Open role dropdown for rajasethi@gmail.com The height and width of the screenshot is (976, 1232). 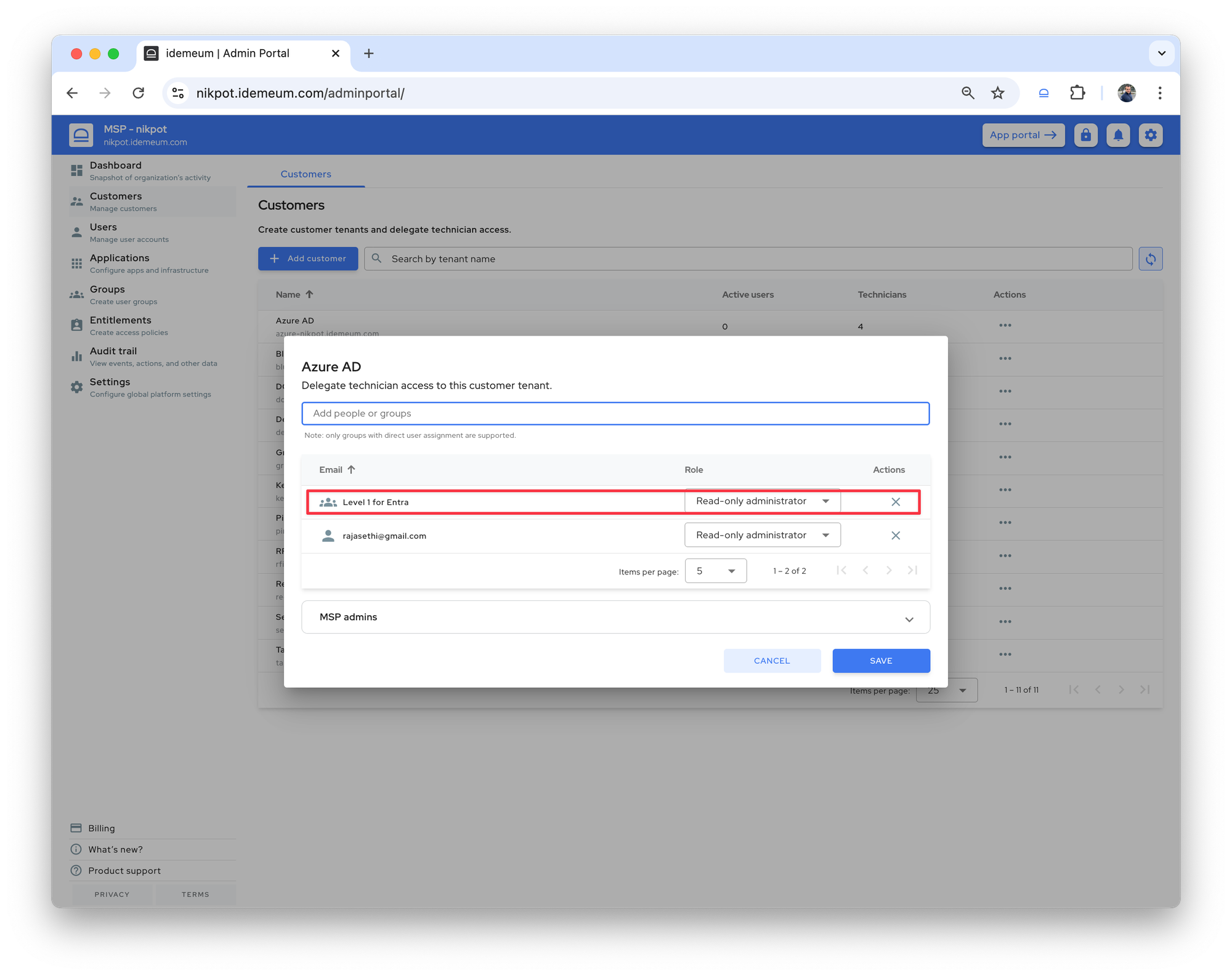(x=762, y=535)
